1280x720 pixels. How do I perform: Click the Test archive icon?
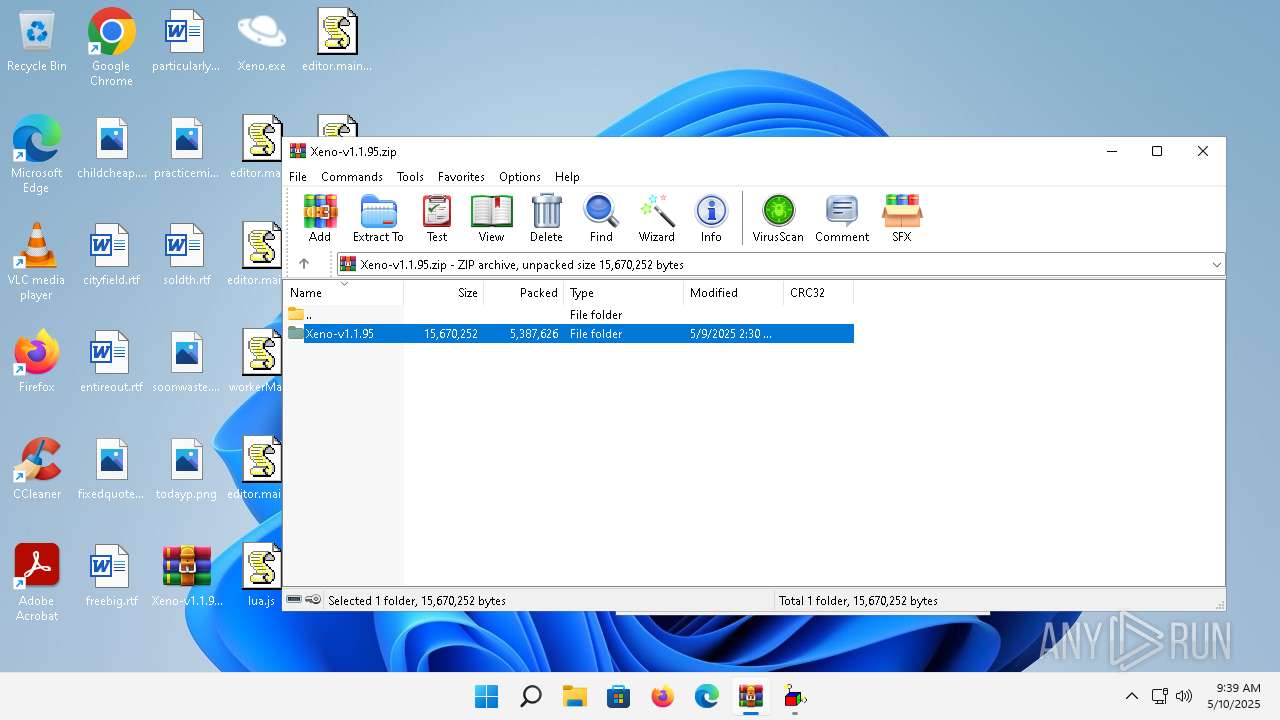click(x=437, y=218)
